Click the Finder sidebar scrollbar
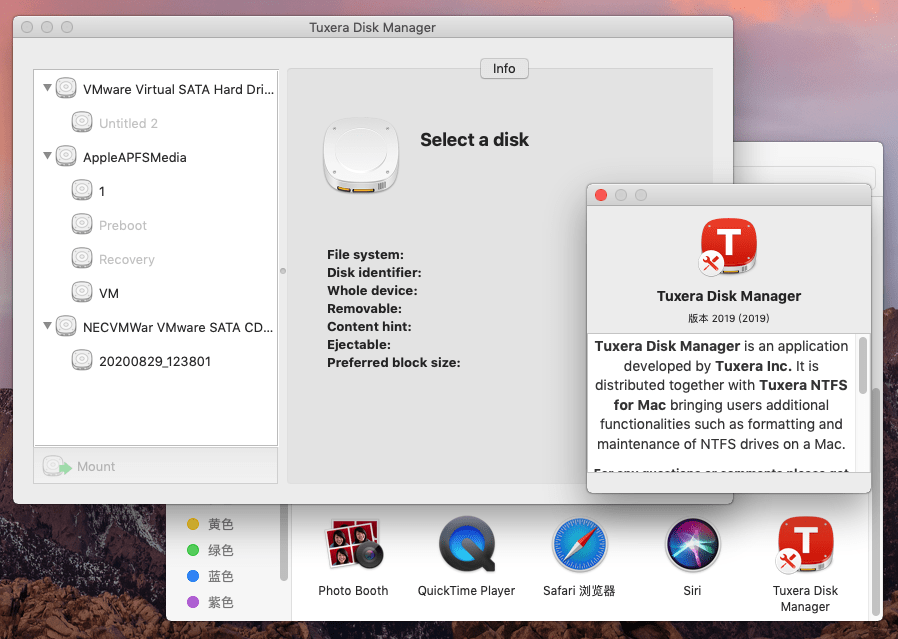This screenshot has width=898, height=639. pyautogui.click(x=283, y=543)
